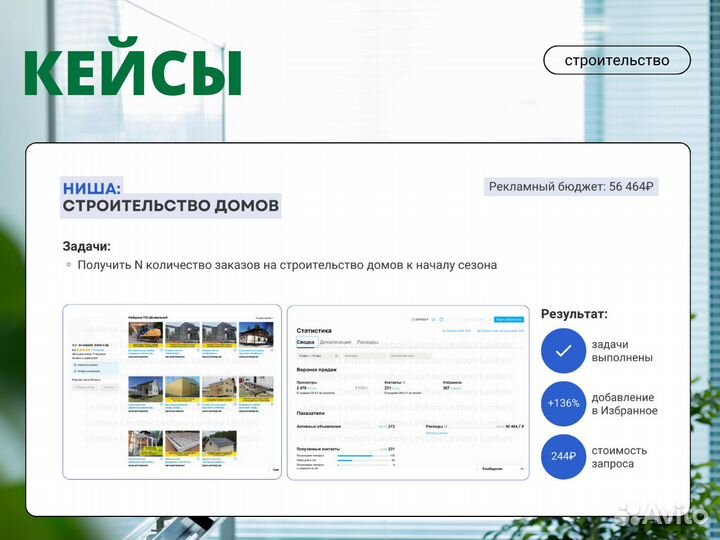The width and height of the screenshot is (720, 540).
Task: Click the Получить N количество заказов text
Action: click(287, 265)
